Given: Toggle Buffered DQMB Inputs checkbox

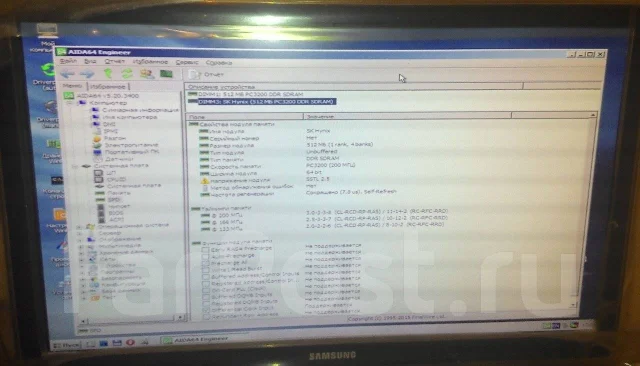Looking at the screenshot, I should point(206,297).
